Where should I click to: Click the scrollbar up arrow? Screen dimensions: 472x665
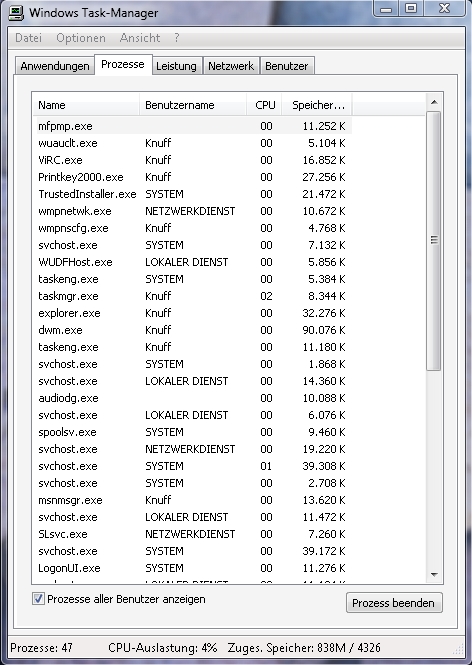[x=434, y=102]
